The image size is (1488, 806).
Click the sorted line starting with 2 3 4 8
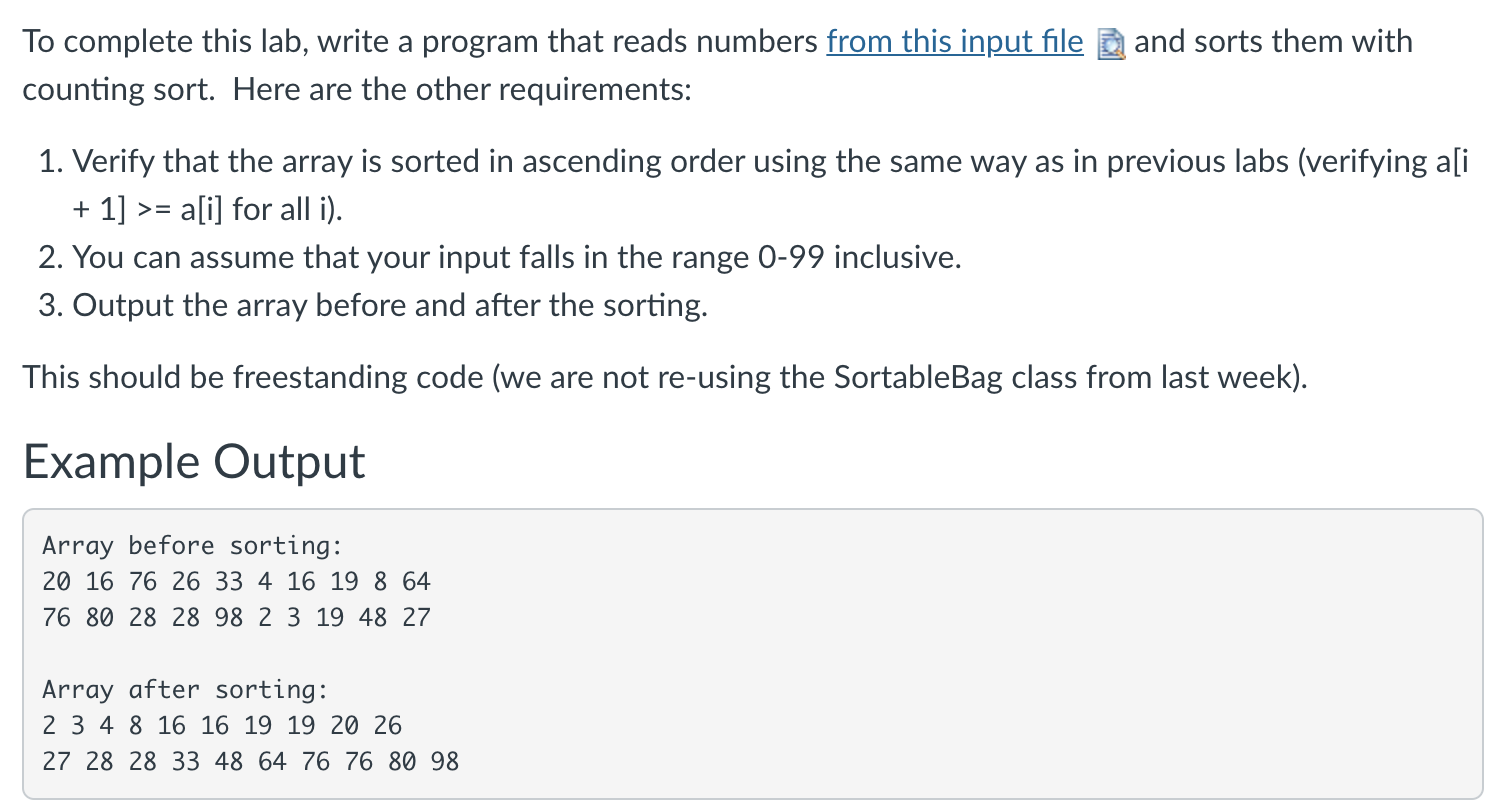pyautogui.click(x=222, y=726)
